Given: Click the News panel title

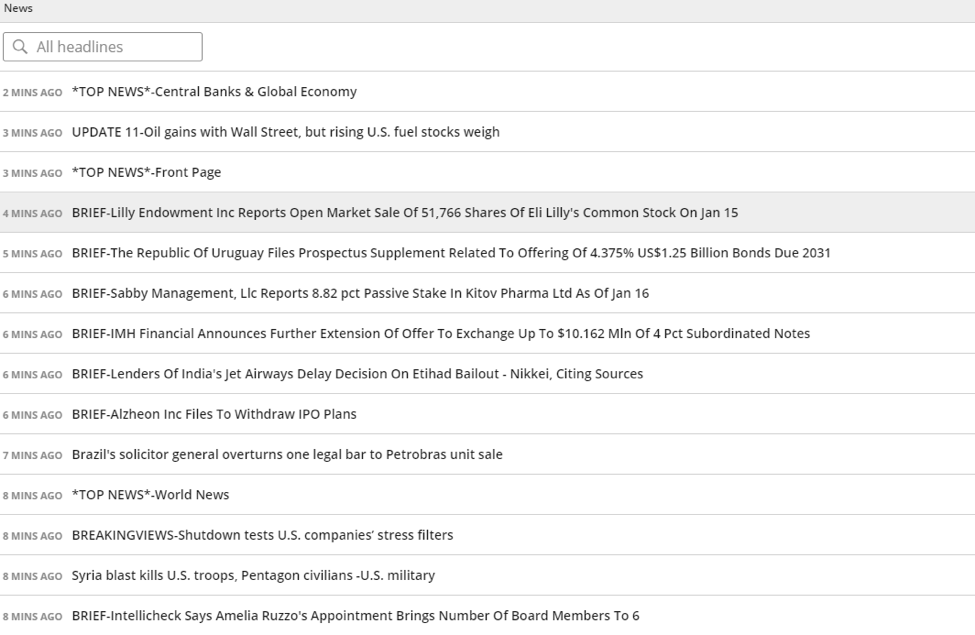Looking at the screenshot, I should [18, 8].
